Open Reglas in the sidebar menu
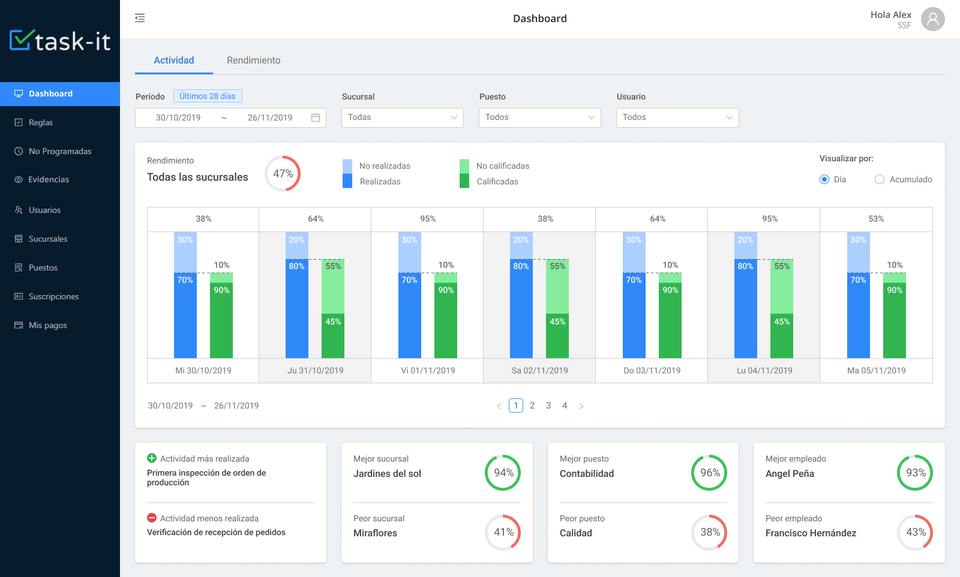Screen dimensions: 960x577 [60, 123]
